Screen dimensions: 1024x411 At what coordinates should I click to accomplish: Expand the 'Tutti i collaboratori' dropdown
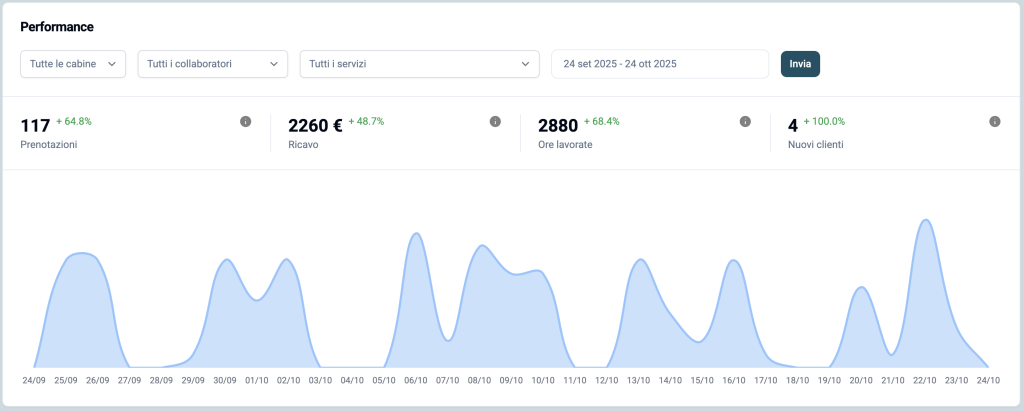(x=212, y=64)
